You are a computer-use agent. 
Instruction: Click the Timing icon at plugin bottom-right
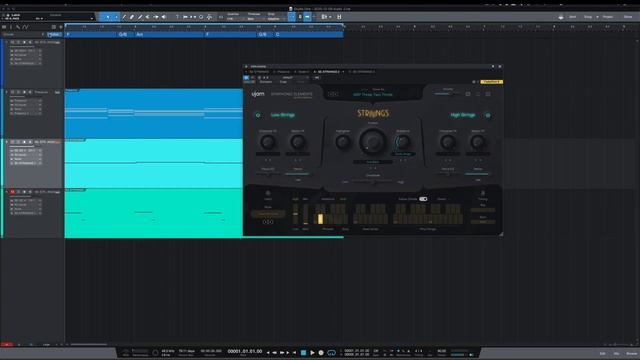(x=483, y=193)
